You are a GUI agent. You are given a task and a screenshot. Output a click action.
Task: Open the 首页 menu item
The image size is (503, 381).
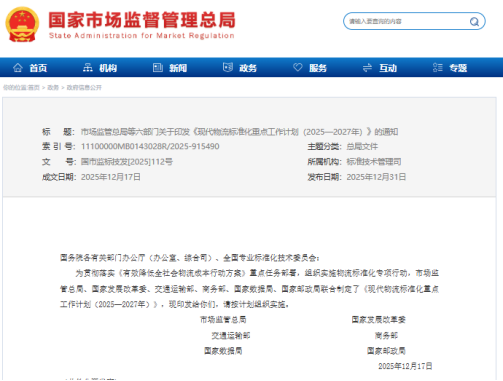click(38, 68)
